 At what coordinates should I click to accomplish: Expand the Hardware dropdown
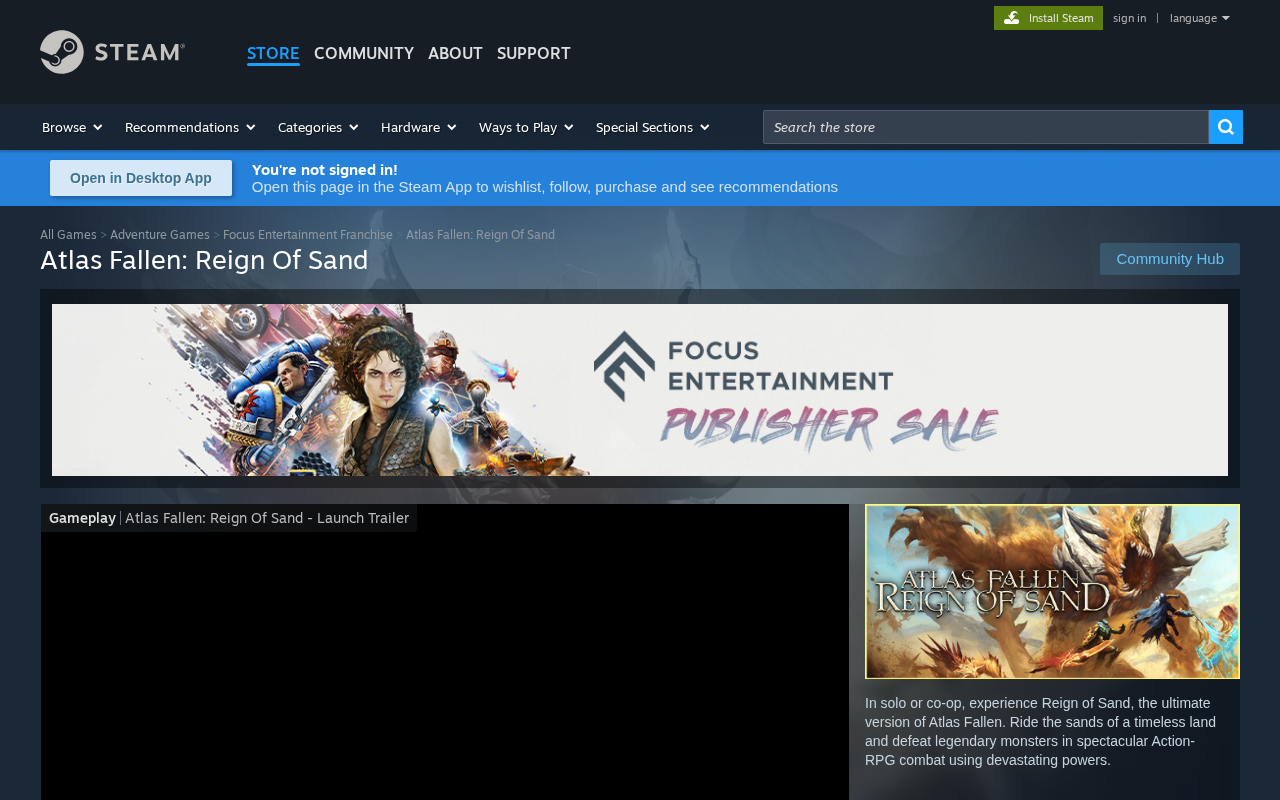point(419,127)
